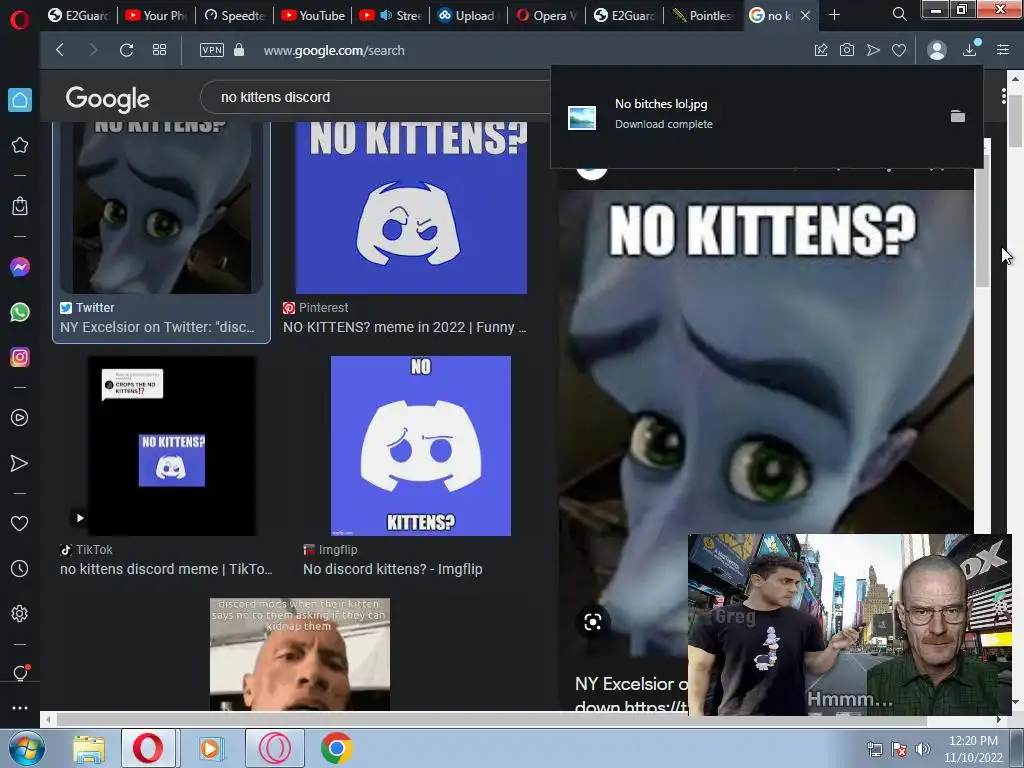Click the horizontal scrollbar track
The height and width of the screenshot is (768, 1024).
coord(522,720)
